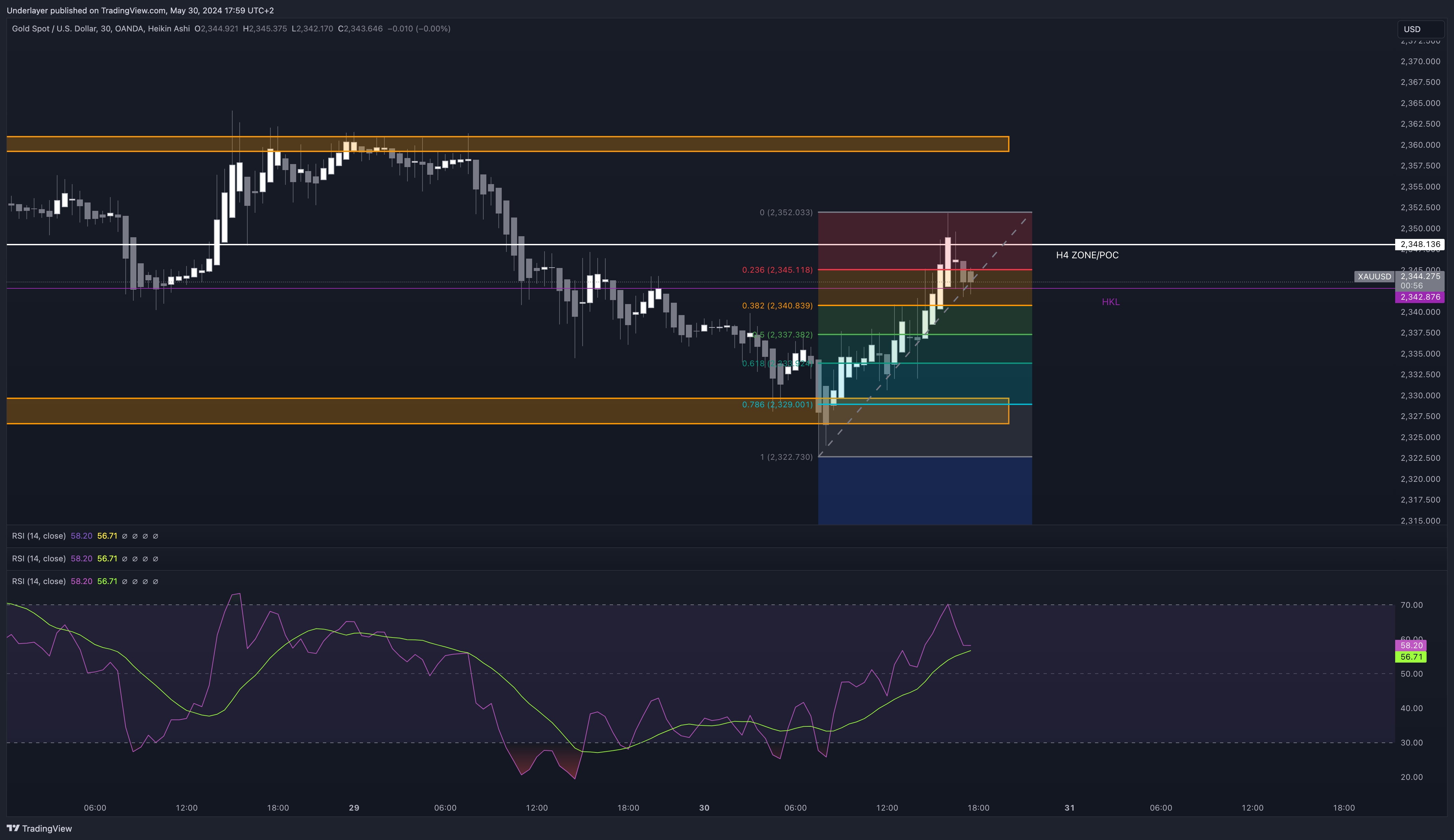Select the magenta 2,342.876 price label
Image resolution: width=1454 pixels, height=840 pixels.
pos(1420,297)
